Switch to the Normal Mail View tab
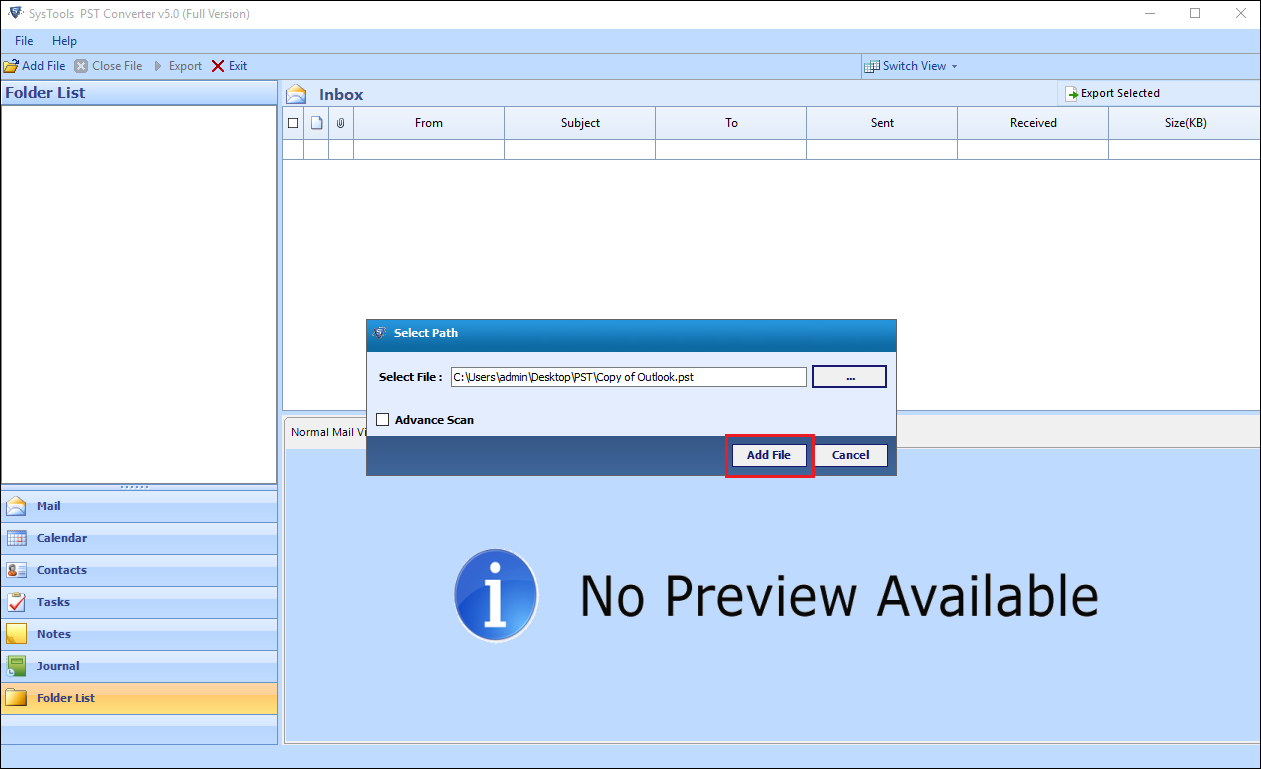 click(327, 432)
